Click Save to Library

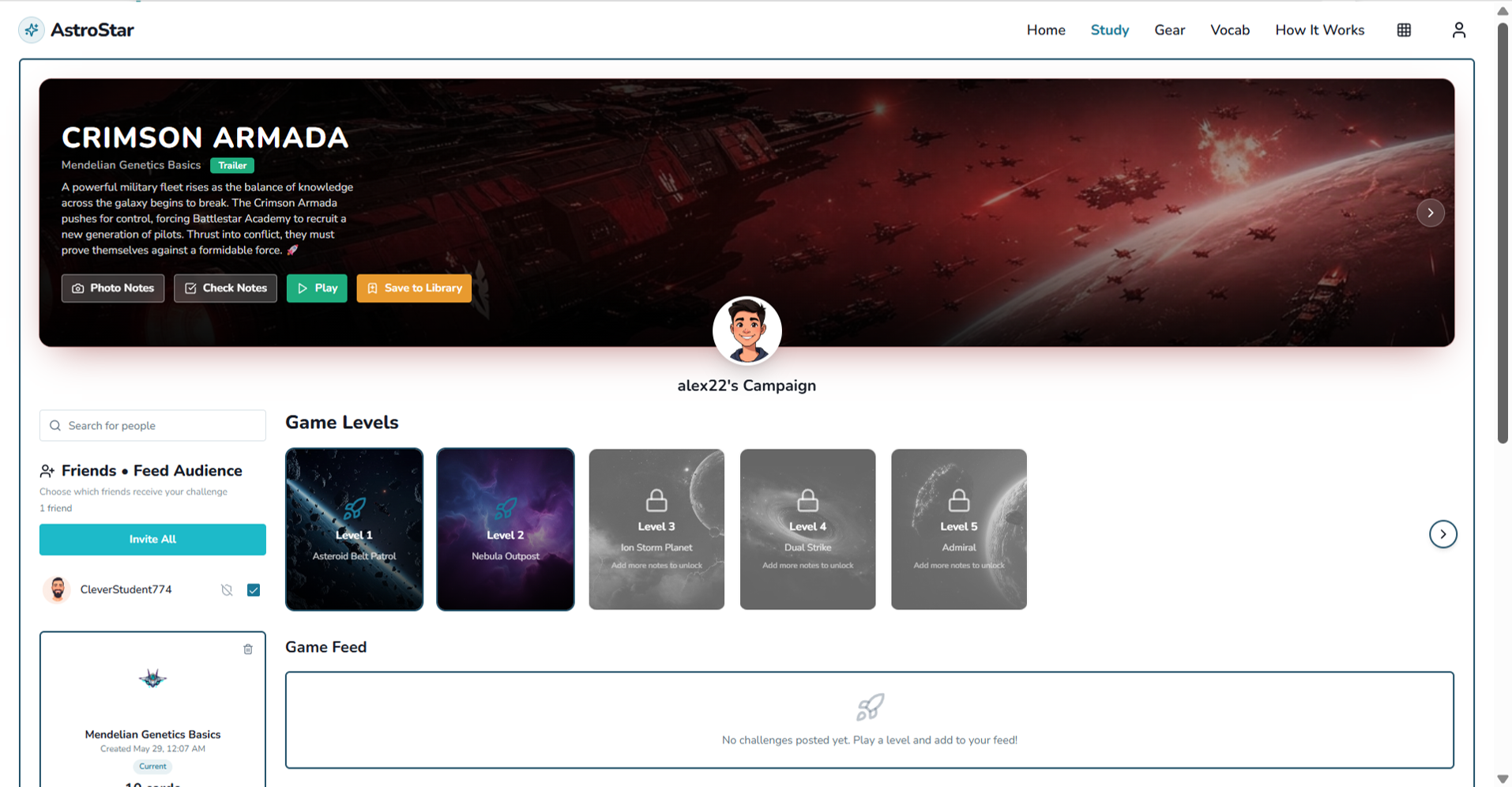414,288
